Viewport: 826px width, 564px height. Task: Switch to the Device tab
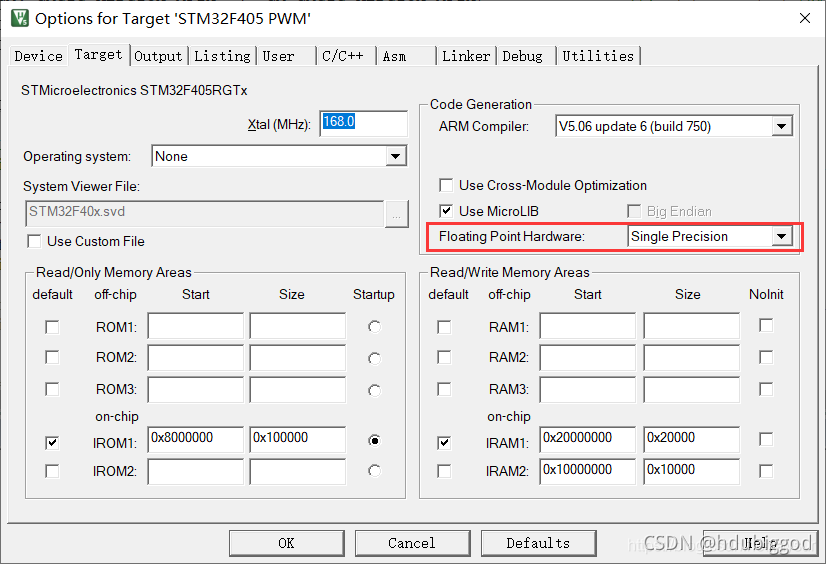coord(38,56)
